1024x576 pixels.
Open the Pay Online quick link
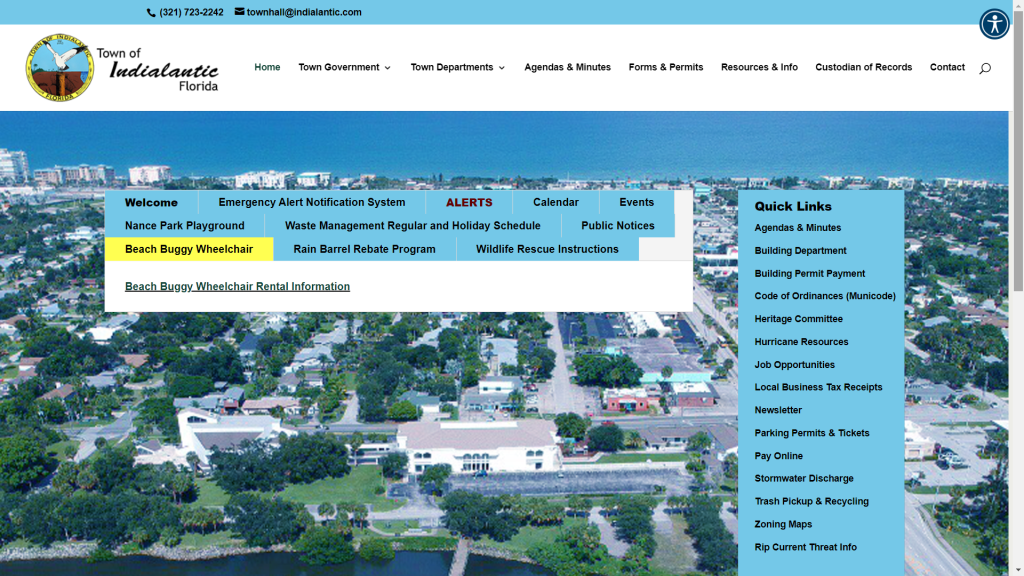pos(779,455)
